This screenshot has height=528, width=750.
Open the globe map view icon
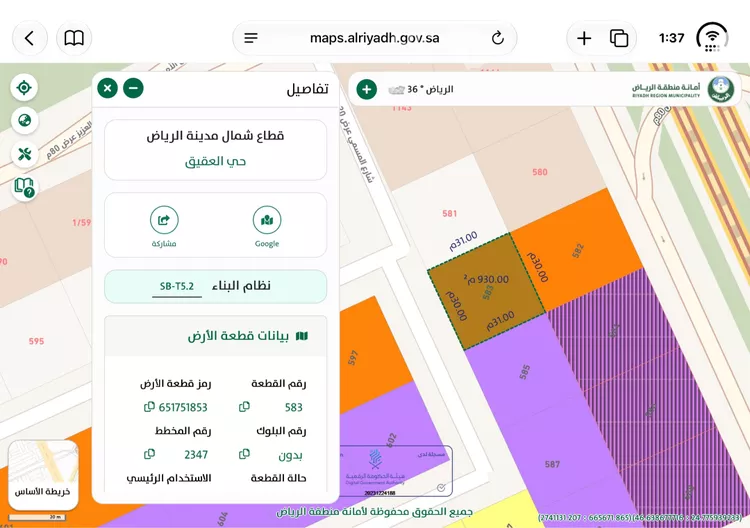tap(24, 121)
